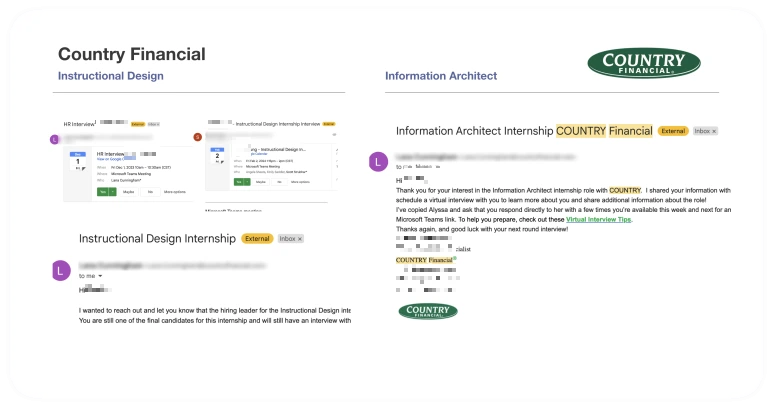Open the Yes dropdown arrow in HR Interview invite
773x408 pixels.
pyautogui.click(x=112, y=192)
